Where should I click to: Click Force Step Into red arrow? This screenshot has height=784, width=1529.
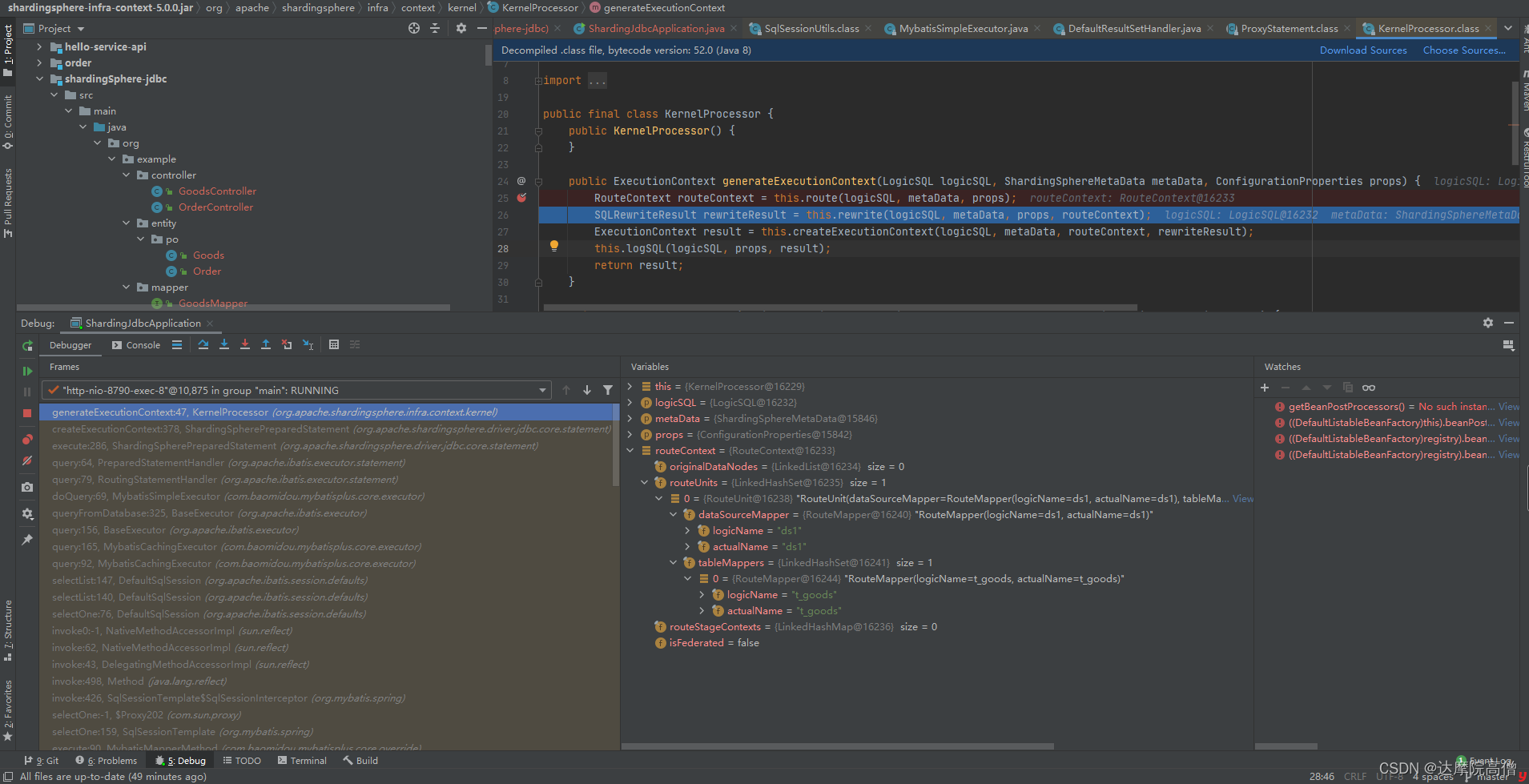pos(245,344)
